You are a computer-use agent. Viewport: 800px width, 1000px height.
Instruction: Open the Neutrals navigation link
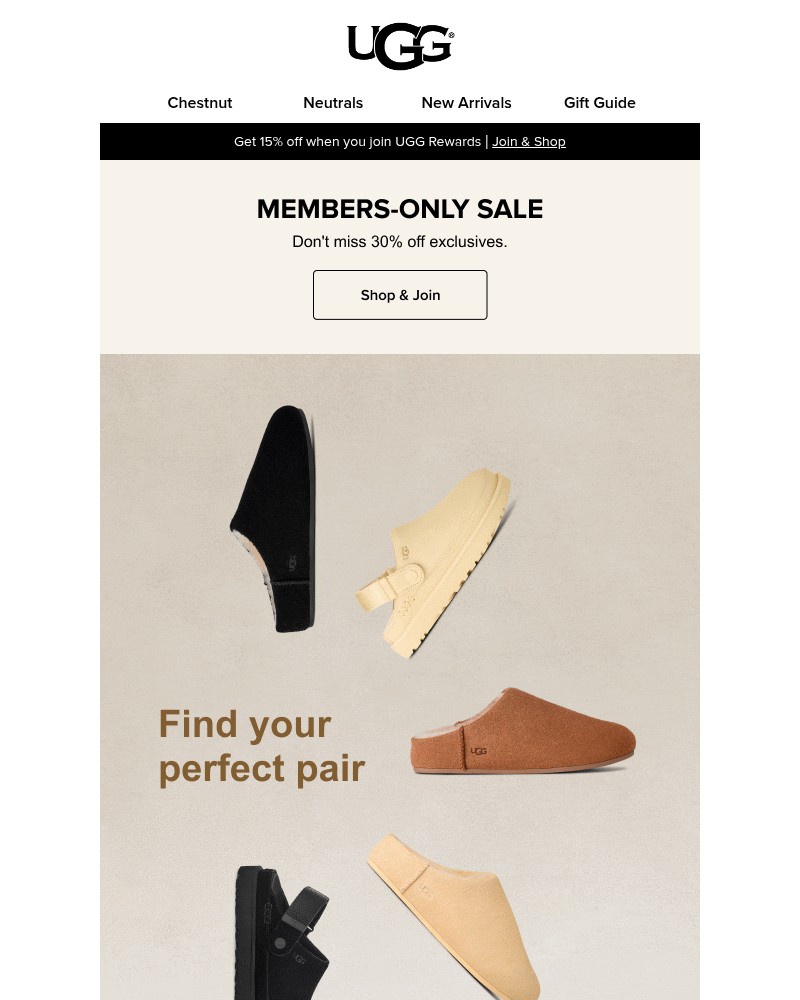pyautogui.click(x=333, y=103)
